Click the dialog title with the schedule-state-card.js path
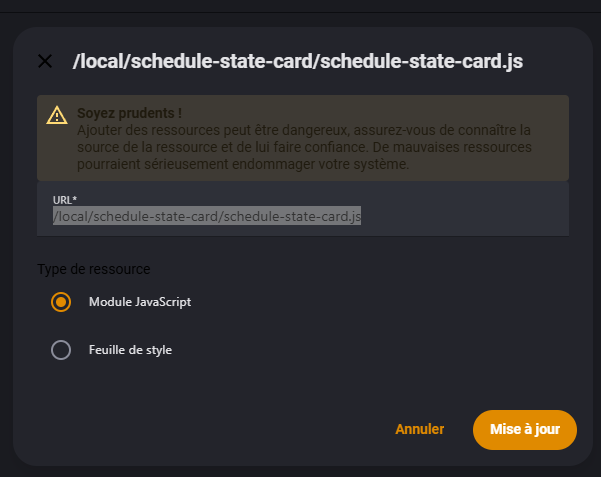 (298, 62)
